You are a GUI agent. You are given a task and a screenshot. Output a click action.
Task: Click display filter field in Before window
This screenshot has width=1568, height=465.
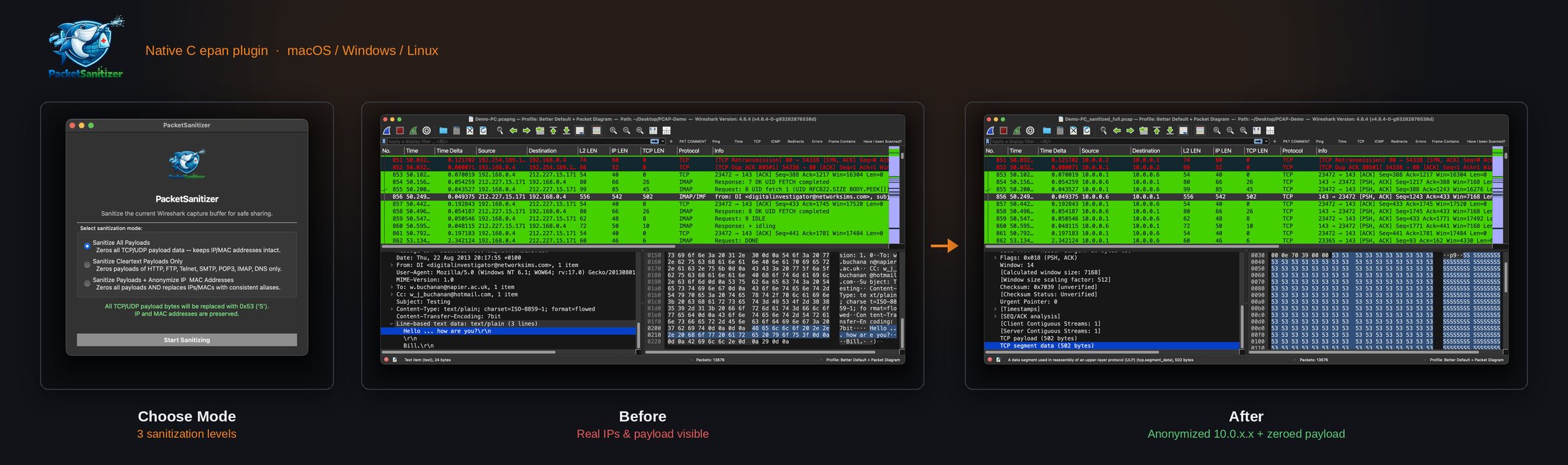tap(518, 142)
